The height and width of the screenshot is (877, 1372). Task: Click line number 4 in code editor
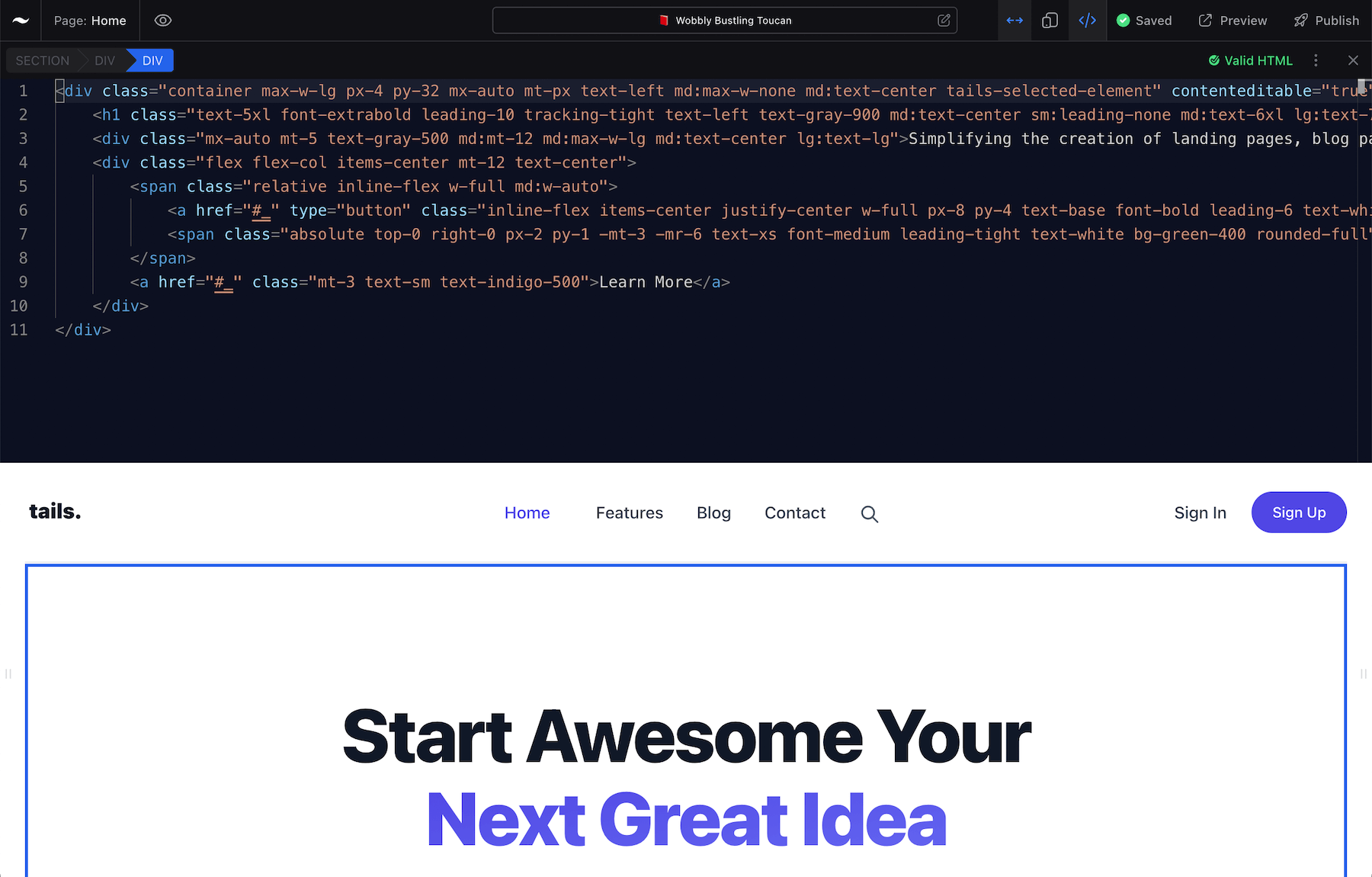[23, 162]
